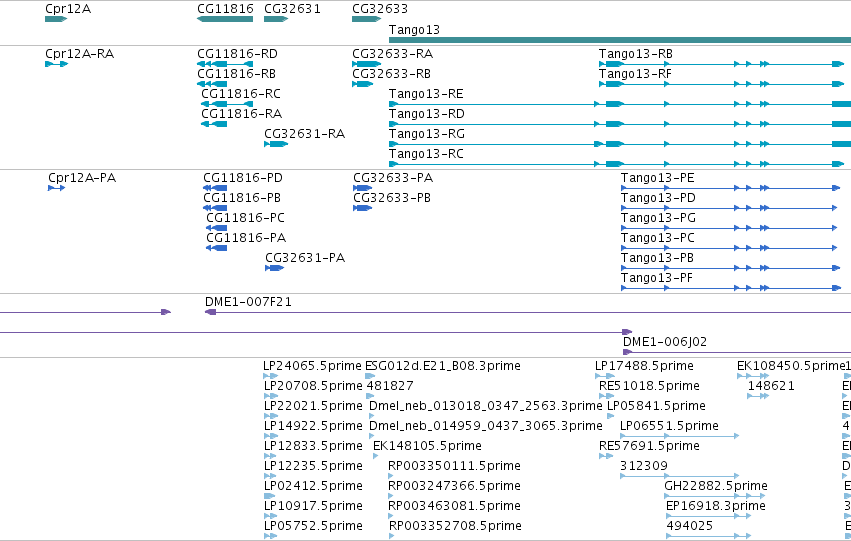Click the teal CG11816 gene arrow glyph

tap(225, 19)
